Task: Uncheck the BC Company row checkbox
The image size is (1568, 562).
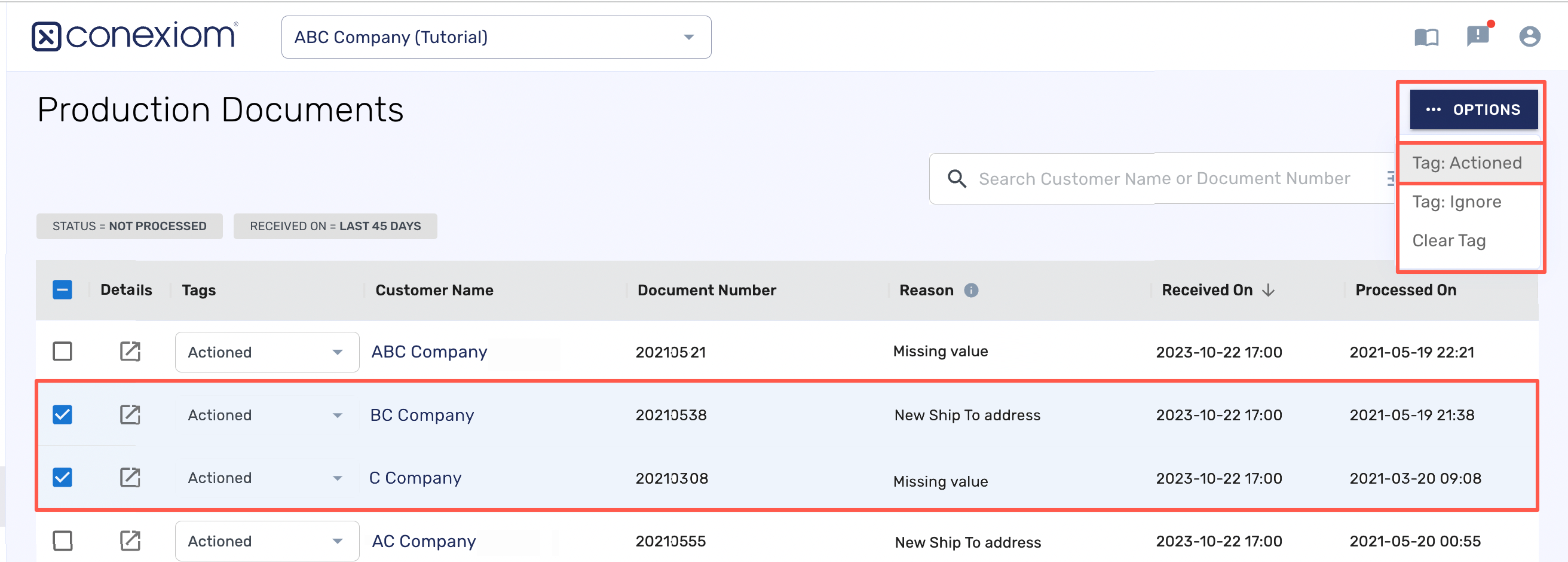Action: 62,415
